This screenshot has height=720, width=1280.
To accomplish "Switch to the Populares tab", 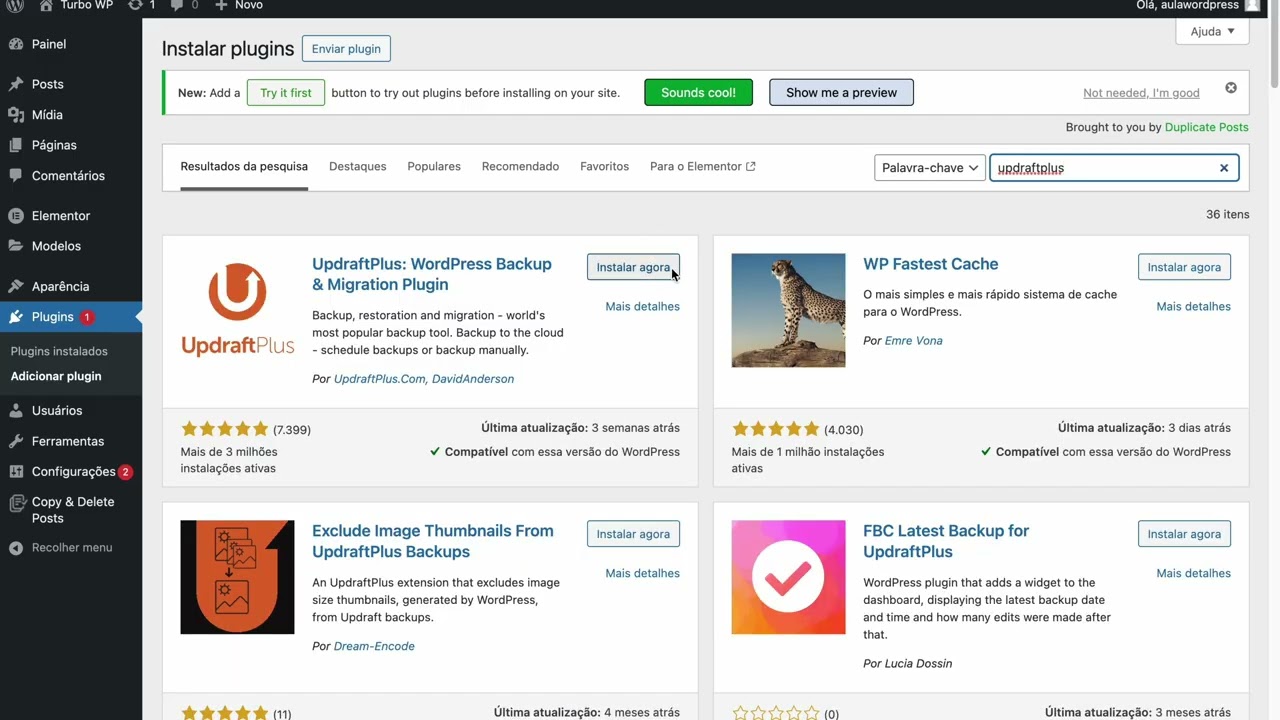I will [434, 167].
